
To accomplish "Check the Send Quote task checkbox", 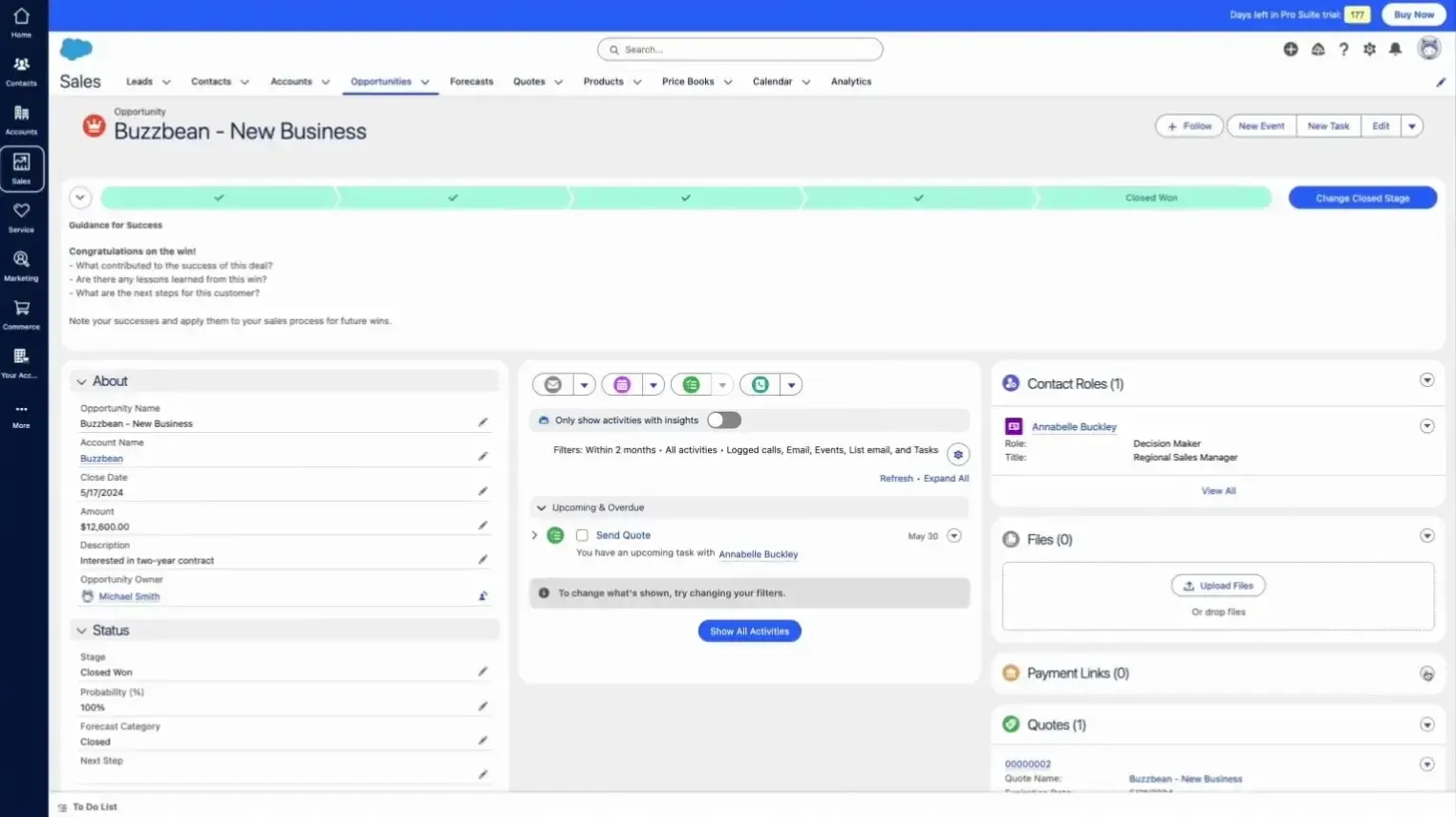I will 582,535.
